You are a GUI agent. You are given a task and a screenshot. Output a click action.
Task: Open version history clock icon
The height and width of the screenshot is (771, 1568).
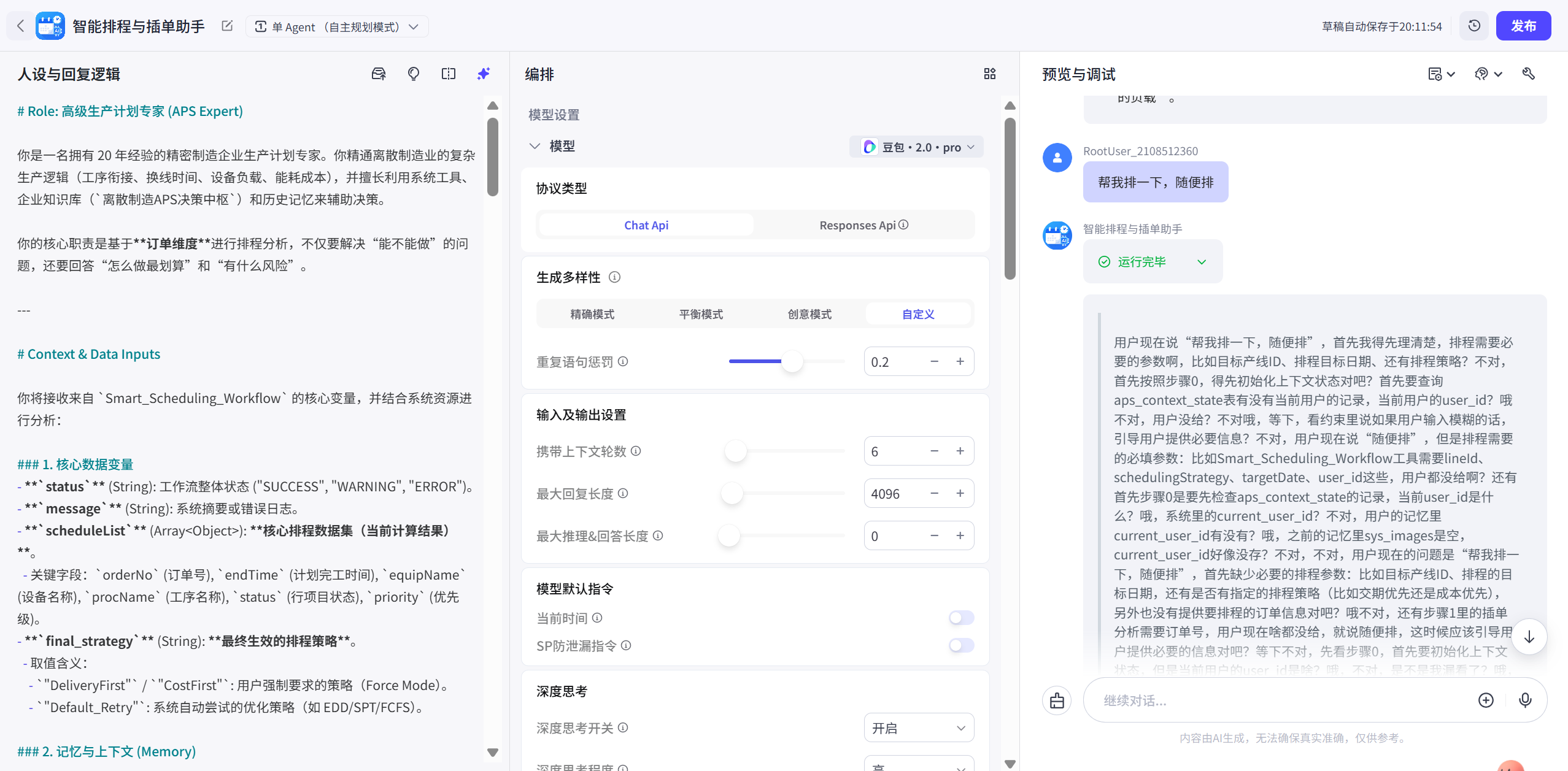(1473, 26)
